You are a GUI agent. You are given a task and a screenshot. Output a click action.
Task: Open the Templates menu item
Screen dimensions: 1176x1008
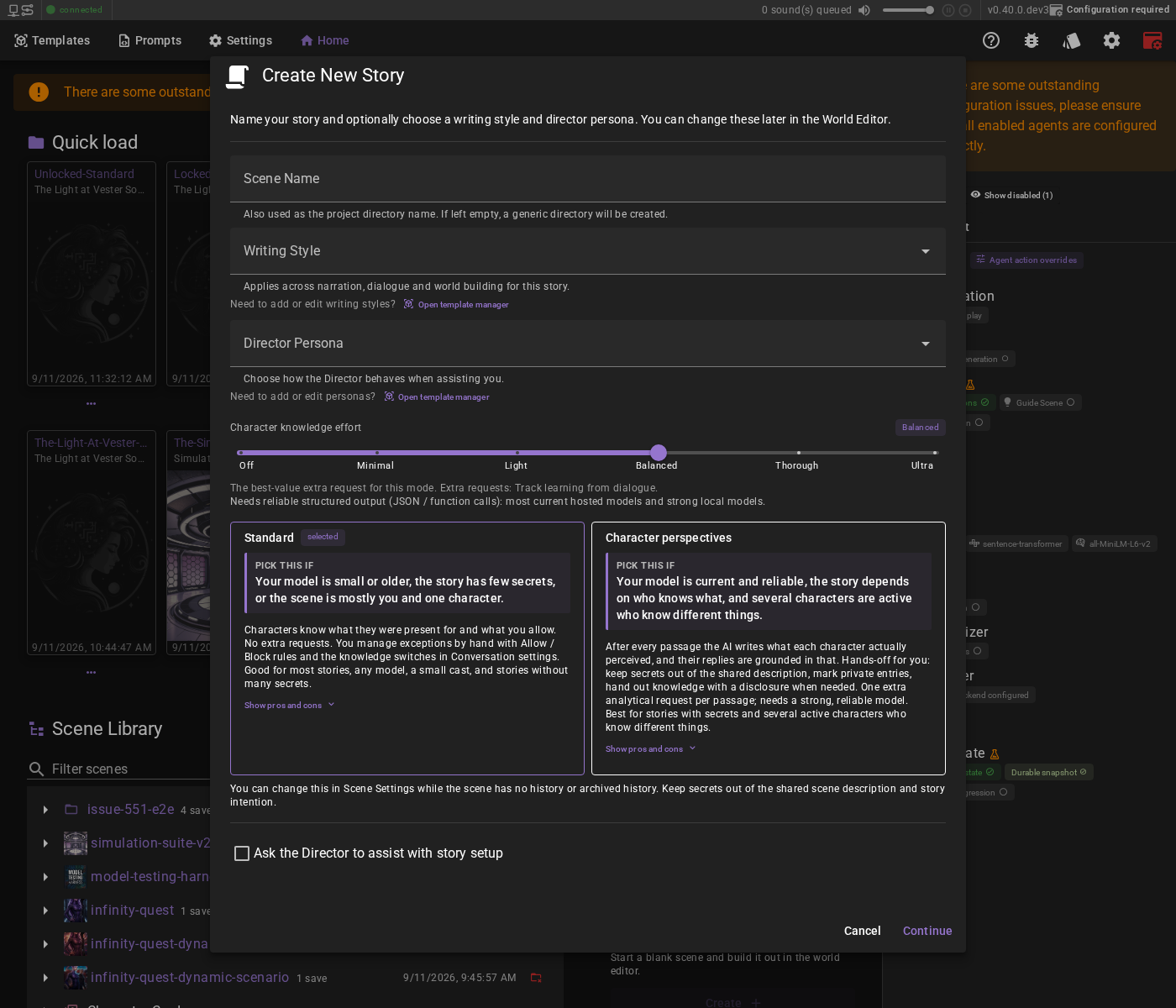pos(52,40)
